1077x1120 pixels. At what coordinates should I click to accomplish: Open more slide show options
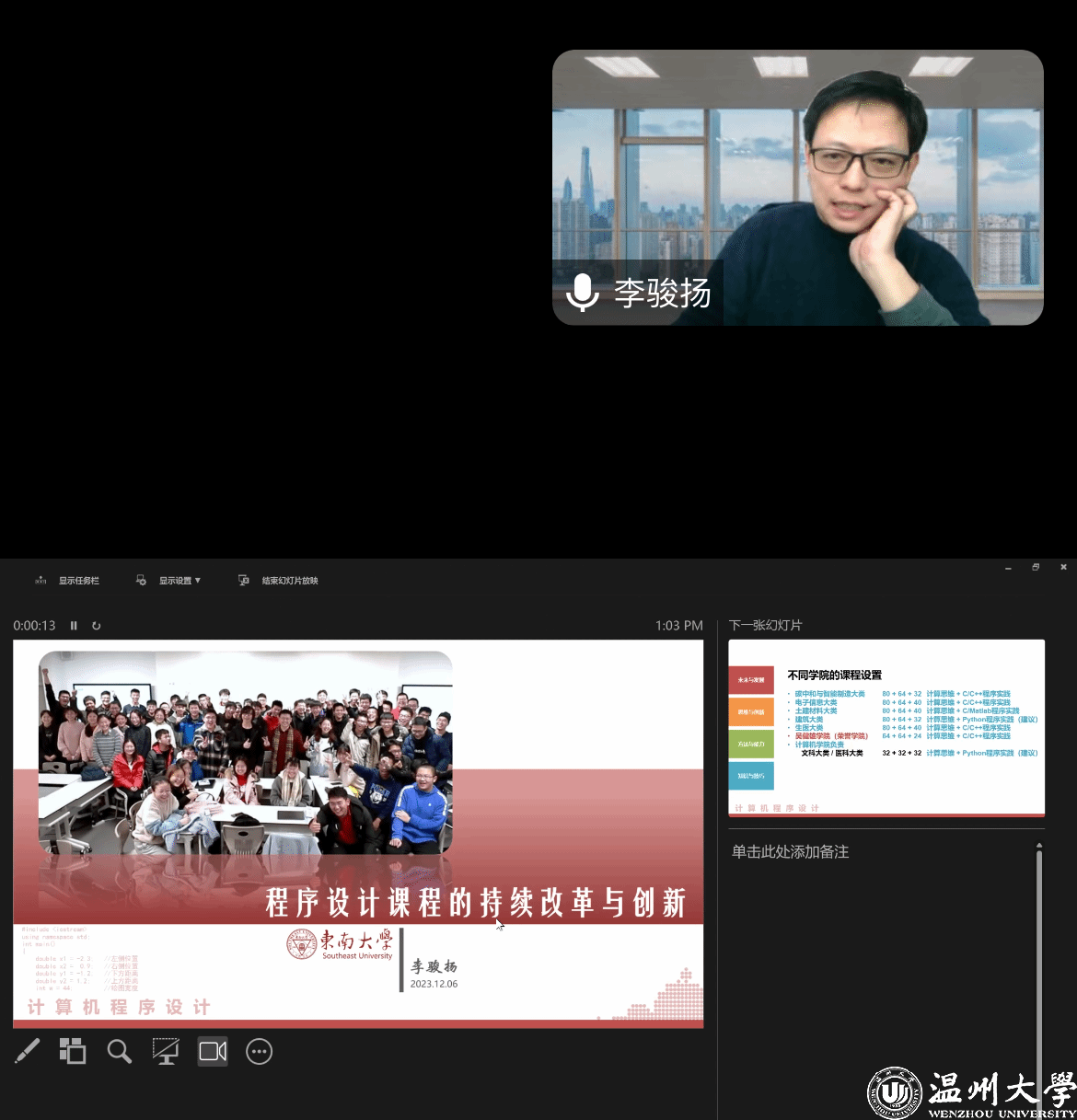point(260,1051)
